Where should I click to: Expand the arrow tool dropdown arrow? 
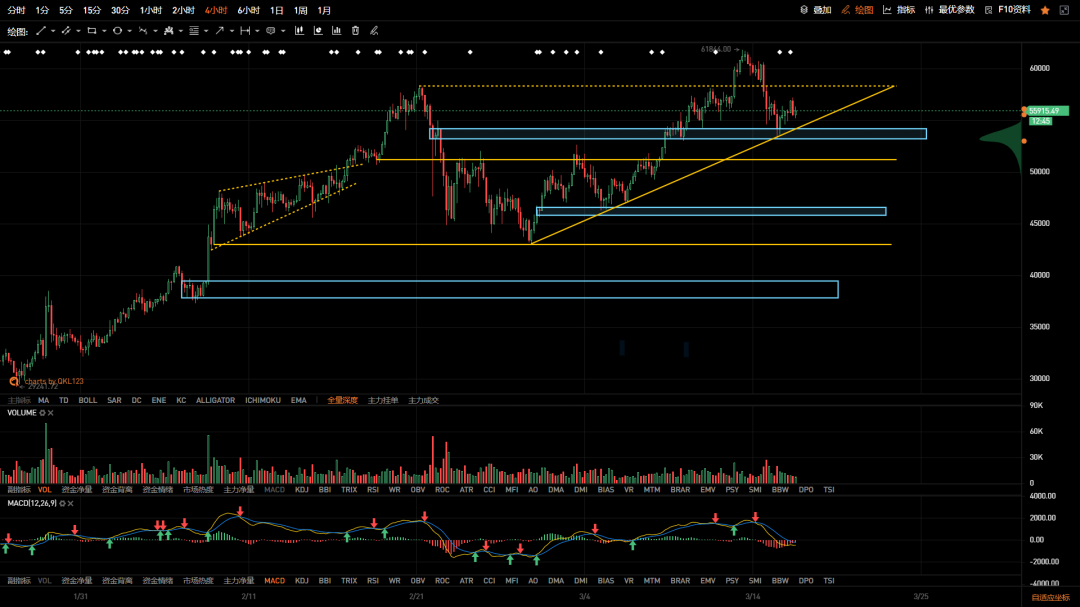pyautogui.click(x=231, y=31)
